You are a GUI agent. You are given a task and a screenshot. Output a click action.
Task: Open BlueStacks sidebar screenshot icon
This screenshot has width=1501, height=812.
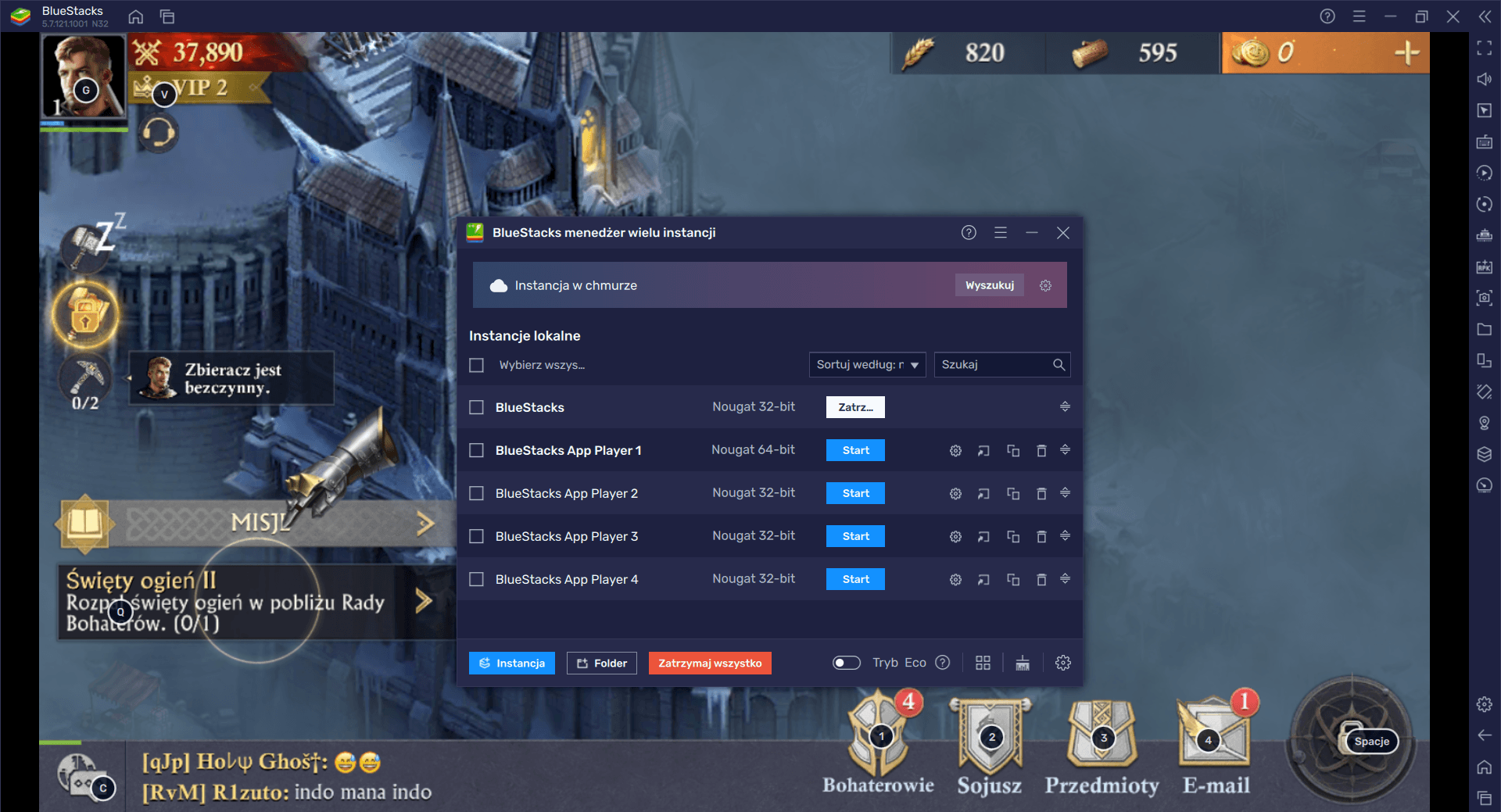[1484, 298]
